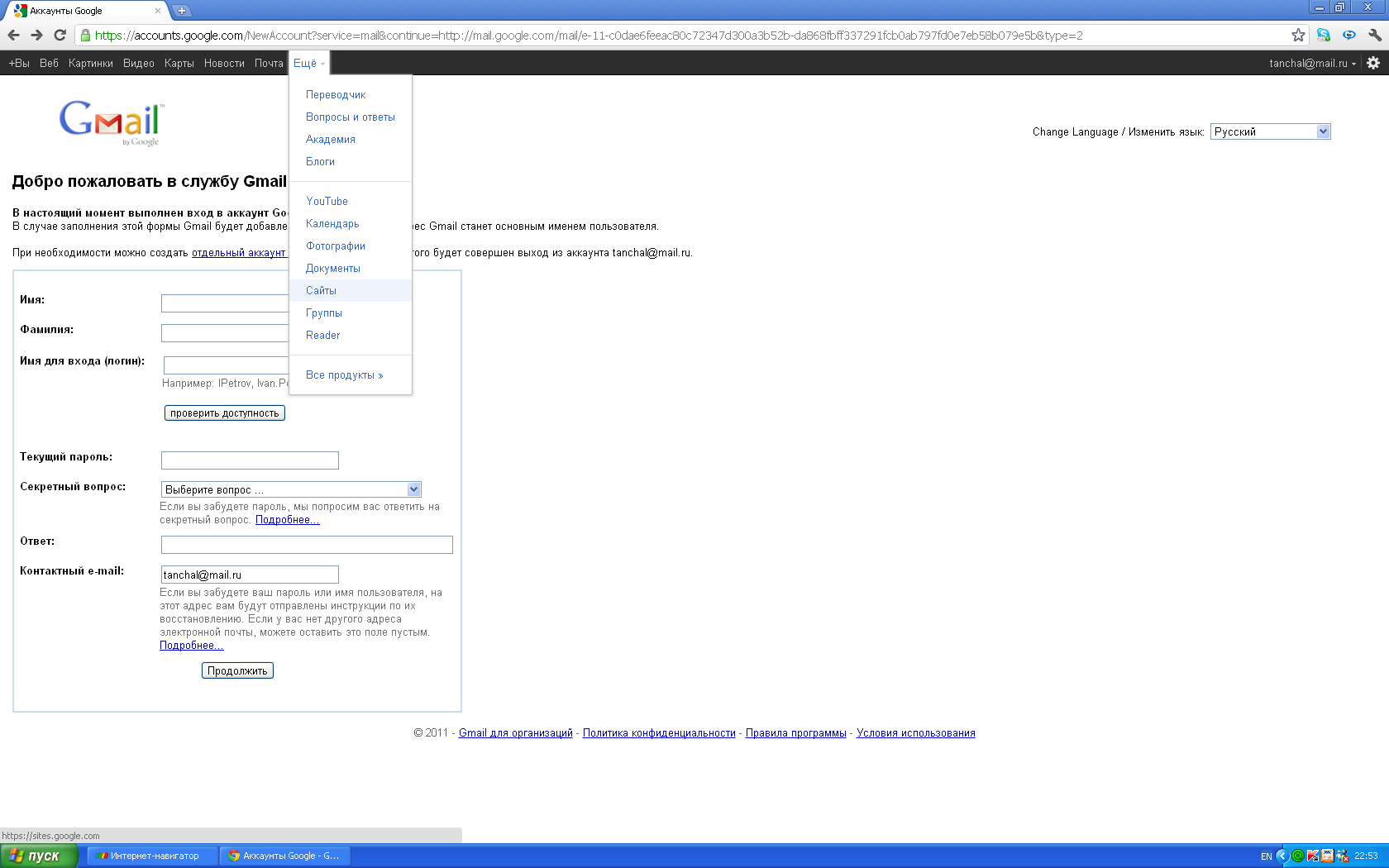Select Группы menu item

click(x=351, y=313)
